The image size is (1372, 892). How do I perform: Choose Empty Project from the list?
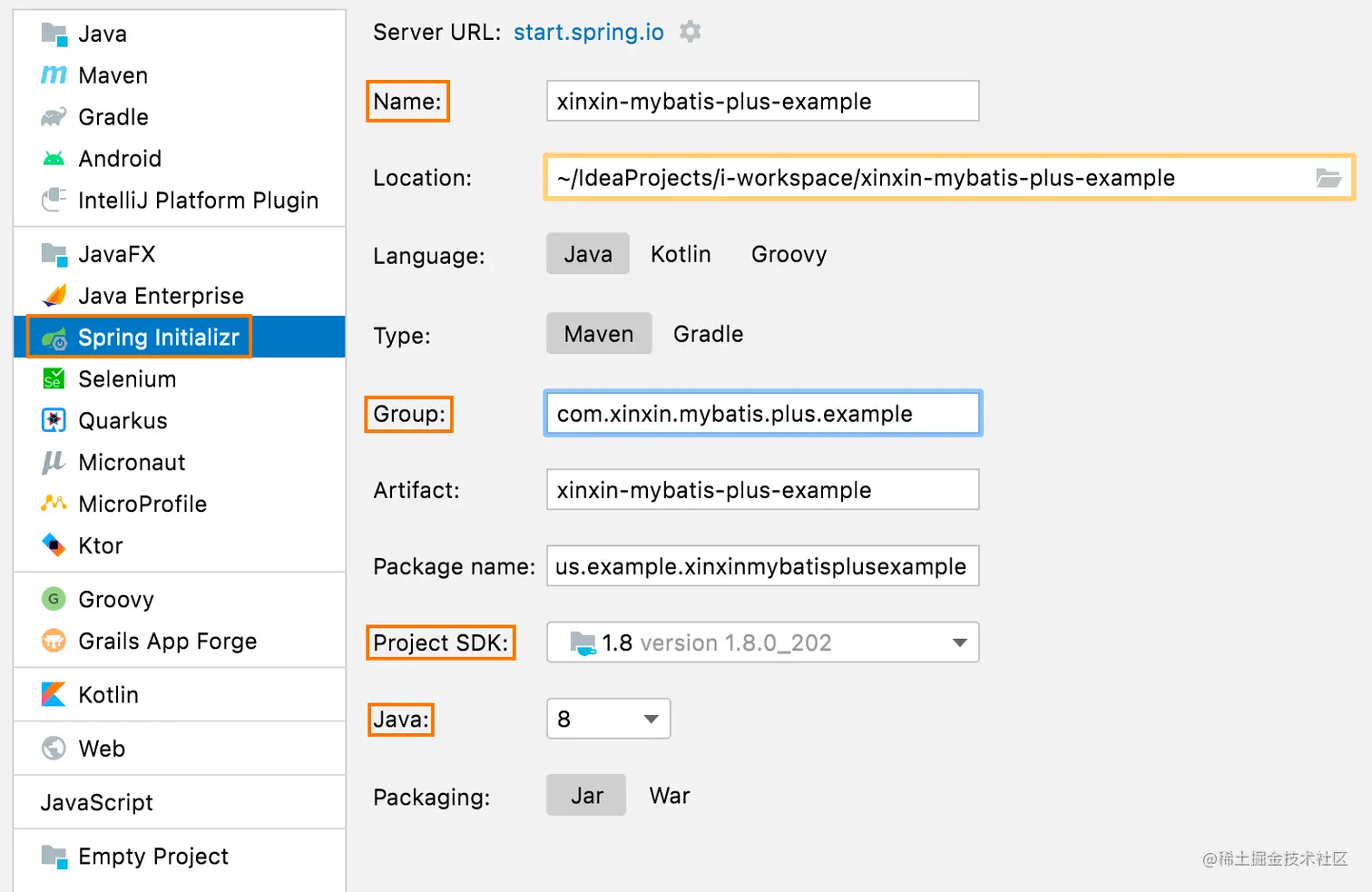pos(152,857)
